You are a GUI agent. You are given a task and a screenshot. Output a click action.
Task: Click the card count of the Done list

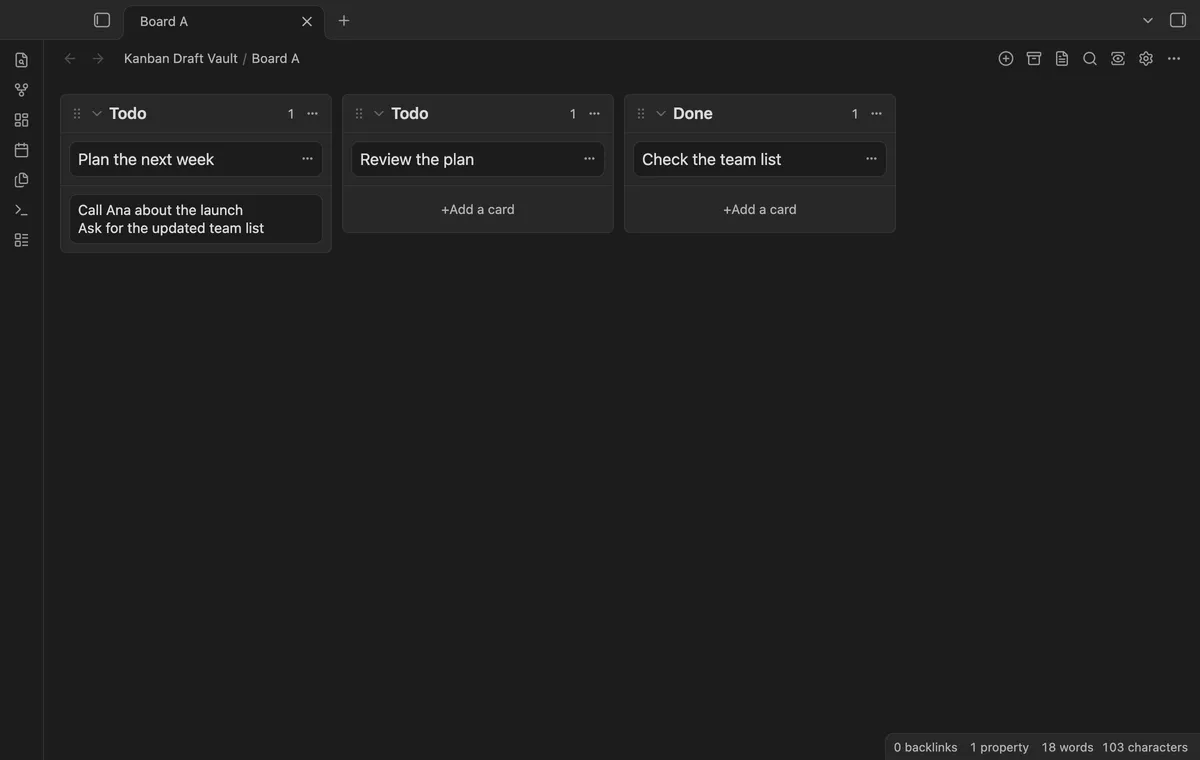pos(855,114)
